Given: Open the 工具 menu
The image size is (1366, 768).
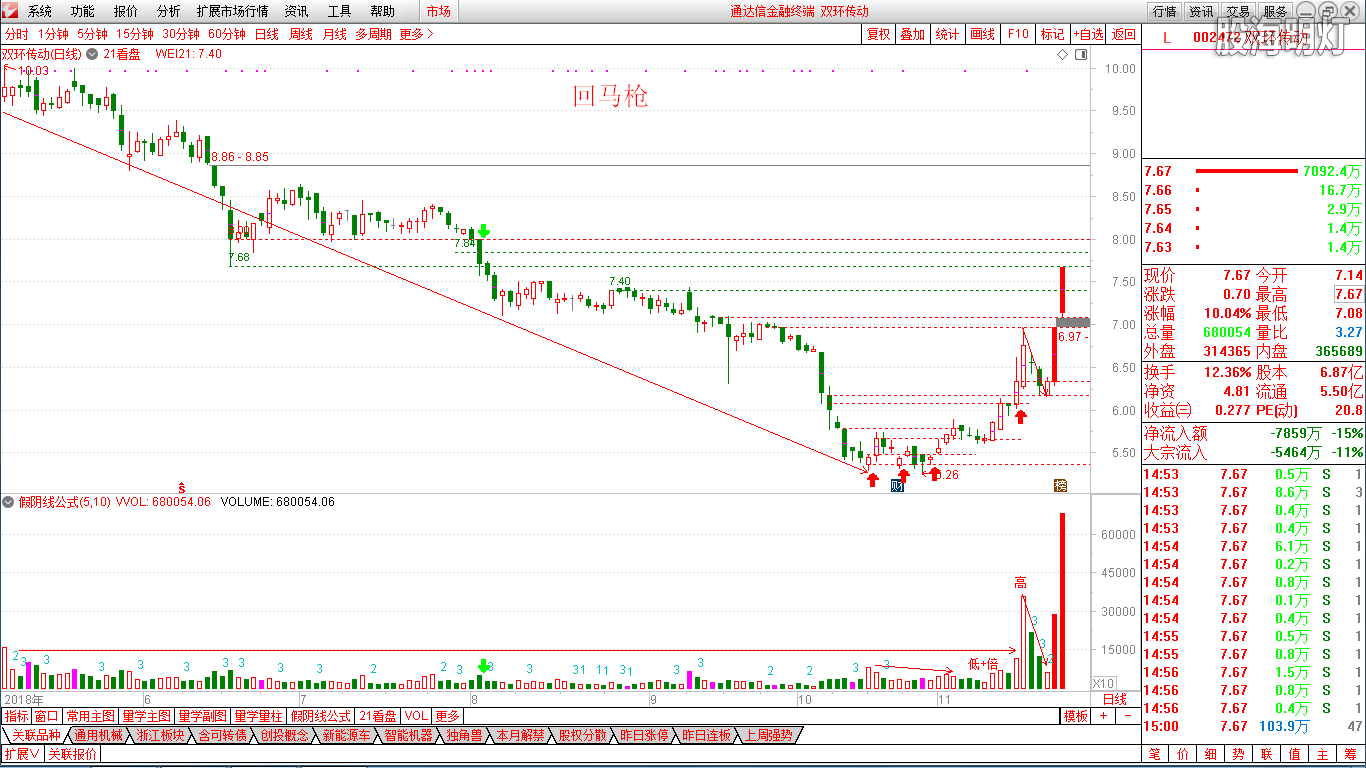Looking at the screenshot, I should tap(340, 12).
